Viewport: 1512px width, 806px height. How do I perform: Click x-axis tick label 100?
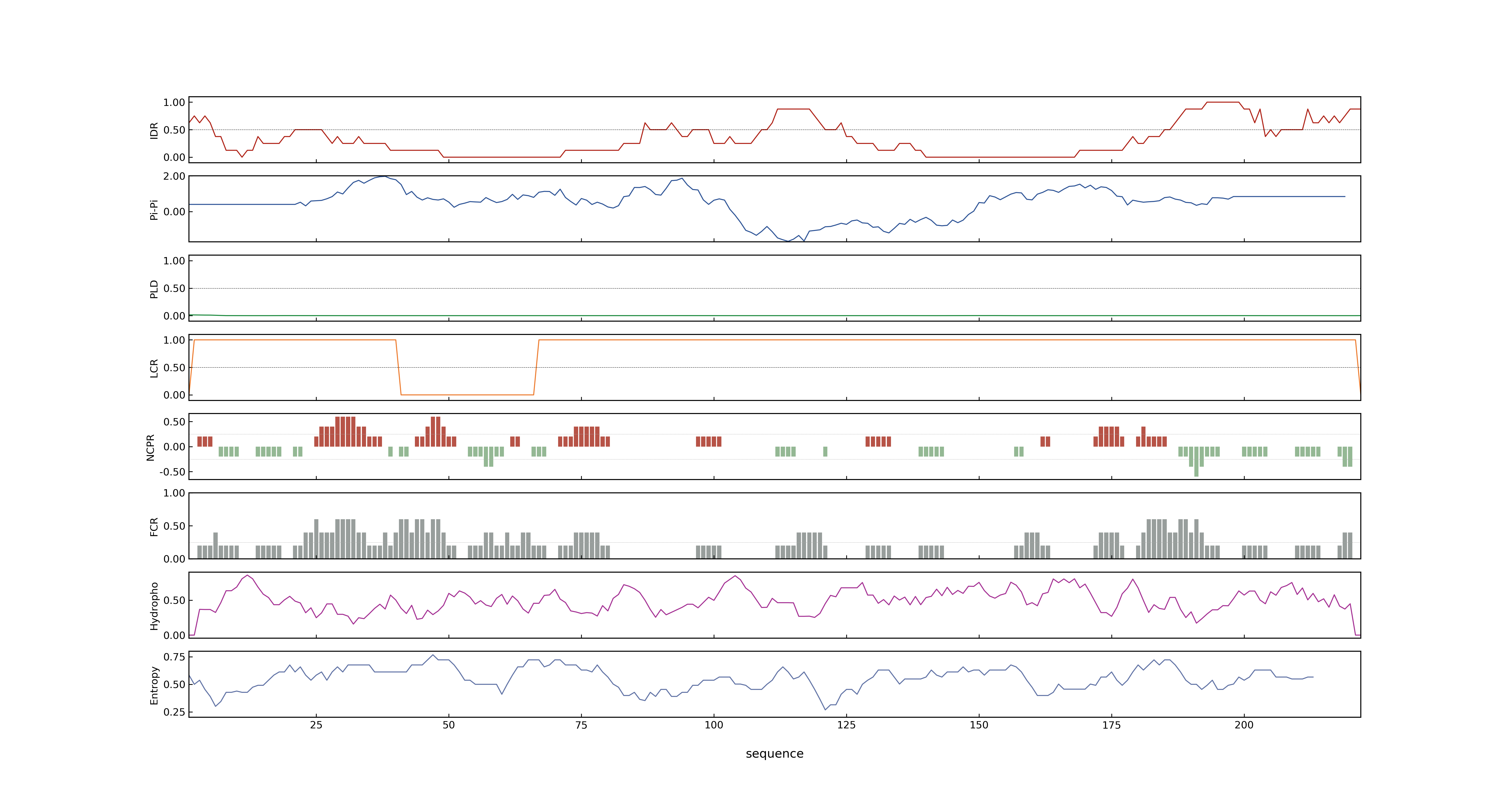(x=714, y=725)
